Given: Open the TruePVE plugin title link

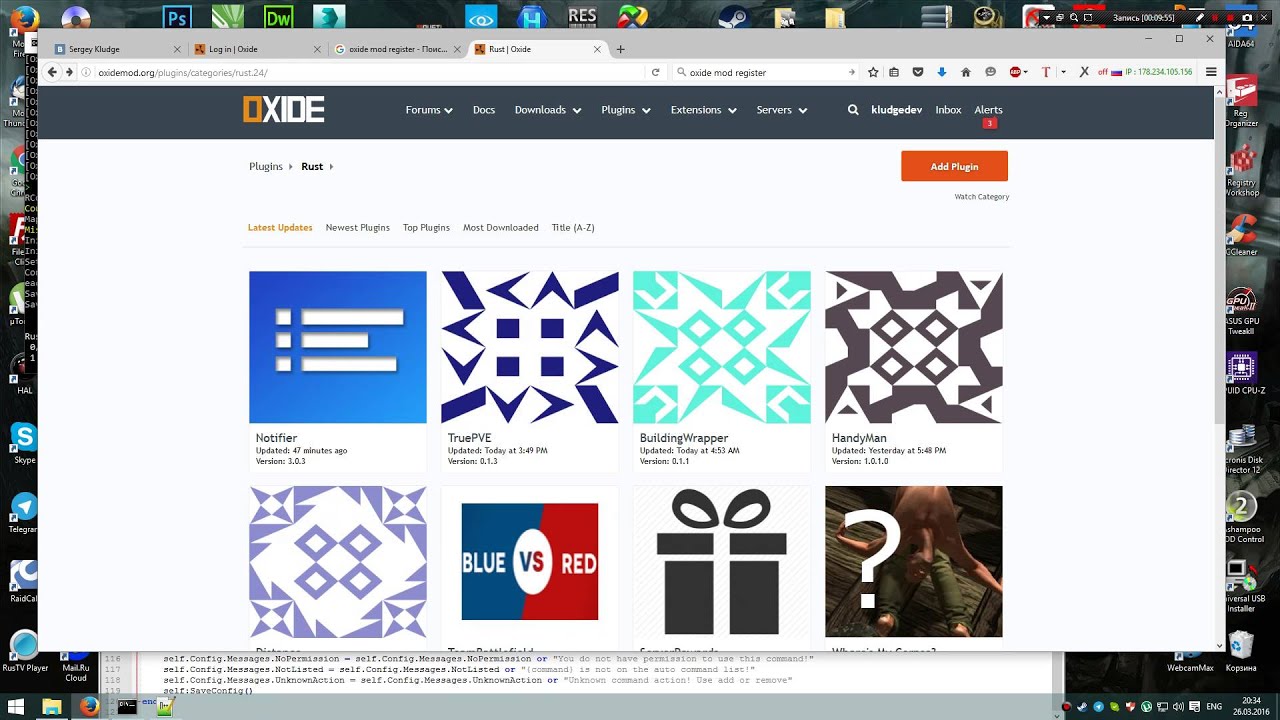Looking at the screenshot, I should click(x=469, y=438).
